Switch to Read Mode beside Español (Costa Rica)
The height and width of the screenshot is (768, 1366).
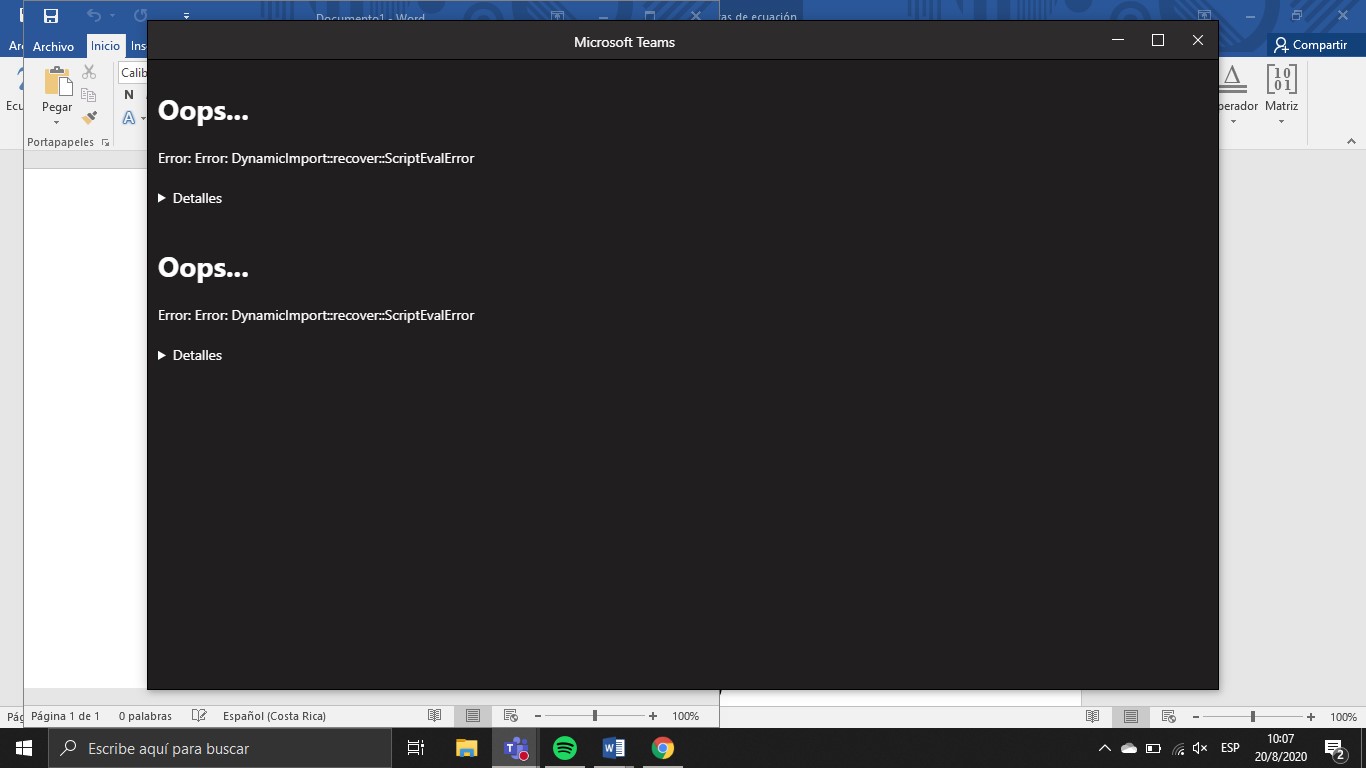click(x=435, y=716)
